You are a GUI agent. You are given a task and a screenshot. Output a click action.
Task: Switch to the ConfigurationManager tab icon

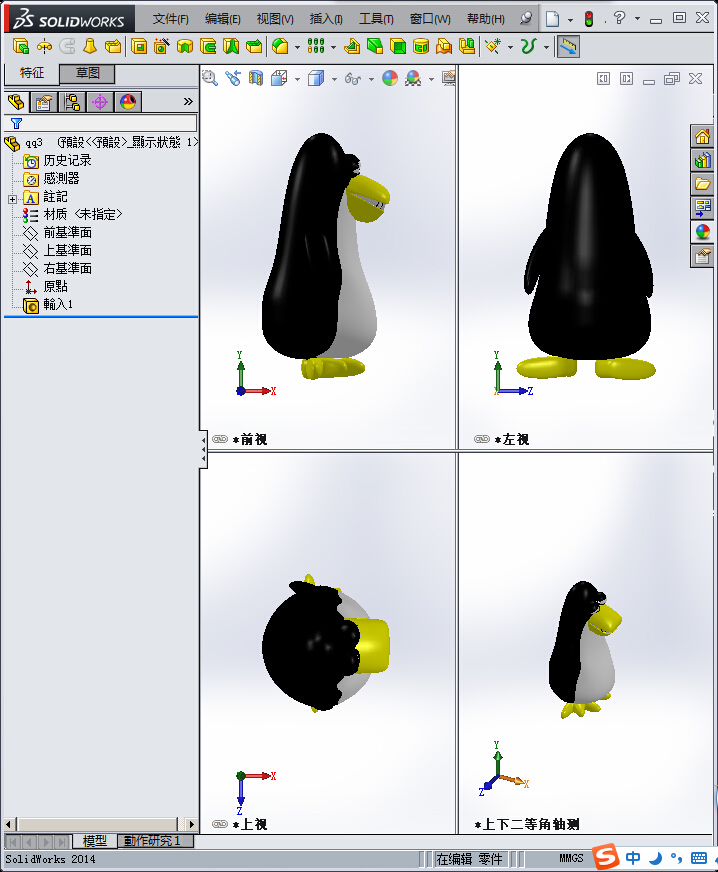[x=72, y=102]
